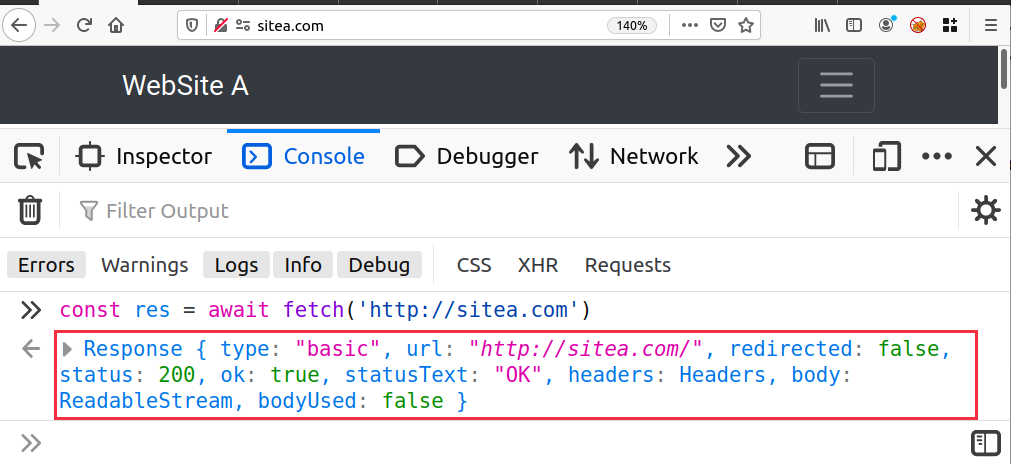Click the console input prompt line
The image size is (1011, 464).
[x=503, y=443]
